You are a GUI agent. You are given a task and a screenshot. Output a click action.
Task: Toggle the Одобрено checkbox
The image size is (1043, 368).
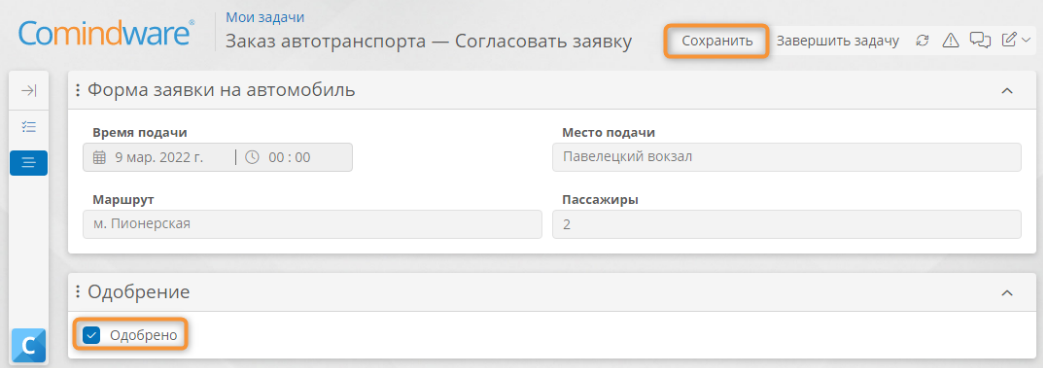tap(91, 335)
